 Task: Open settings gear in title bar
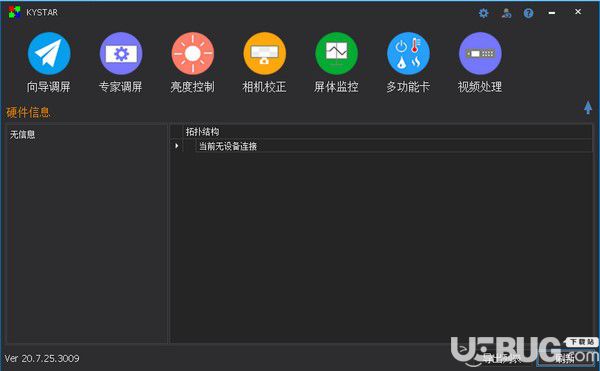484,13
